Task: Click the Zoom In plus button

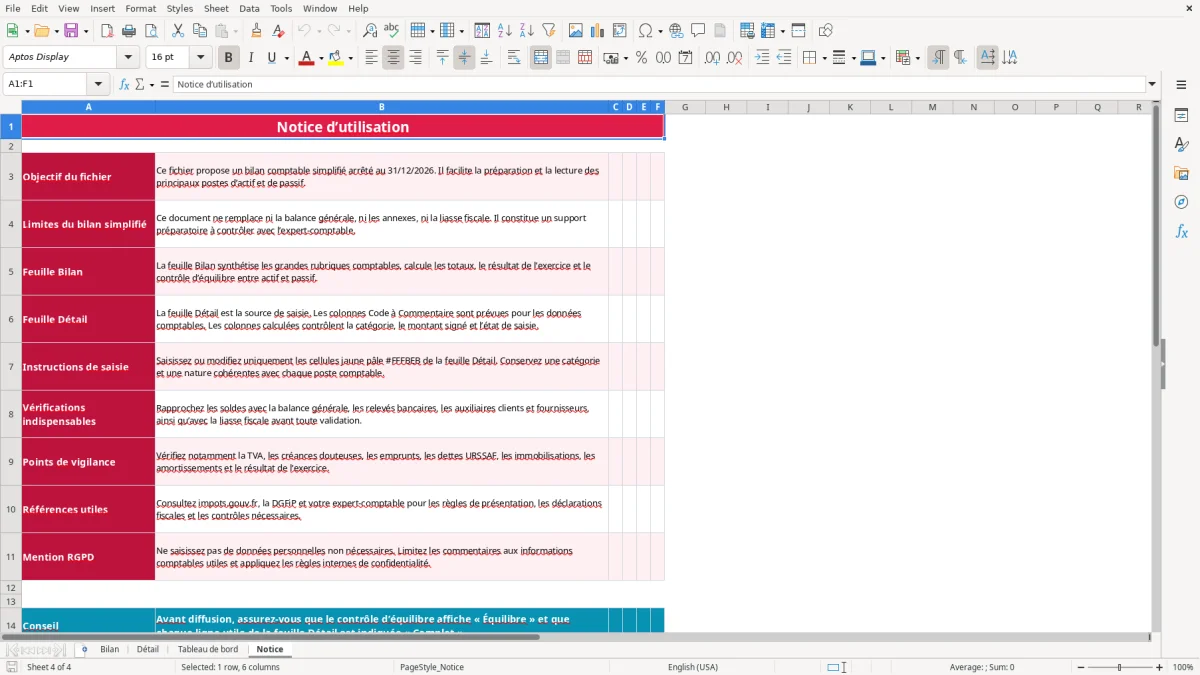Action: click(x=1160, y=667)
